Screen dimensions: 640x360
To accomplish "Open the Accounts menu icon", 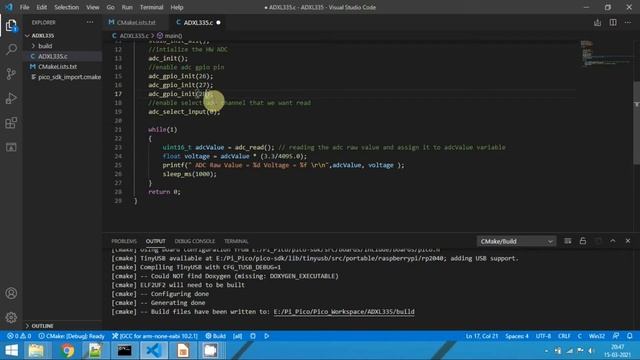I will point(11,293).
